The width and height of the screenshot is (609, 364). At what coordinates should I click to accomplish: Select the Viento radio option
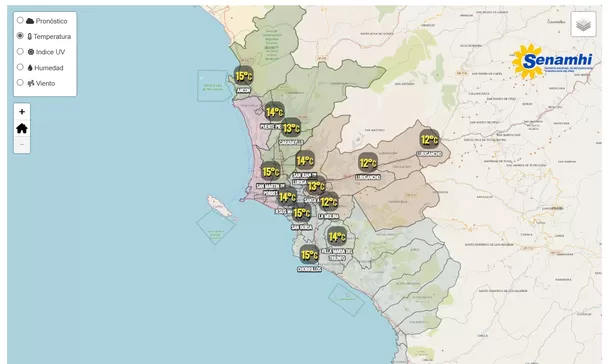(20, 82)
